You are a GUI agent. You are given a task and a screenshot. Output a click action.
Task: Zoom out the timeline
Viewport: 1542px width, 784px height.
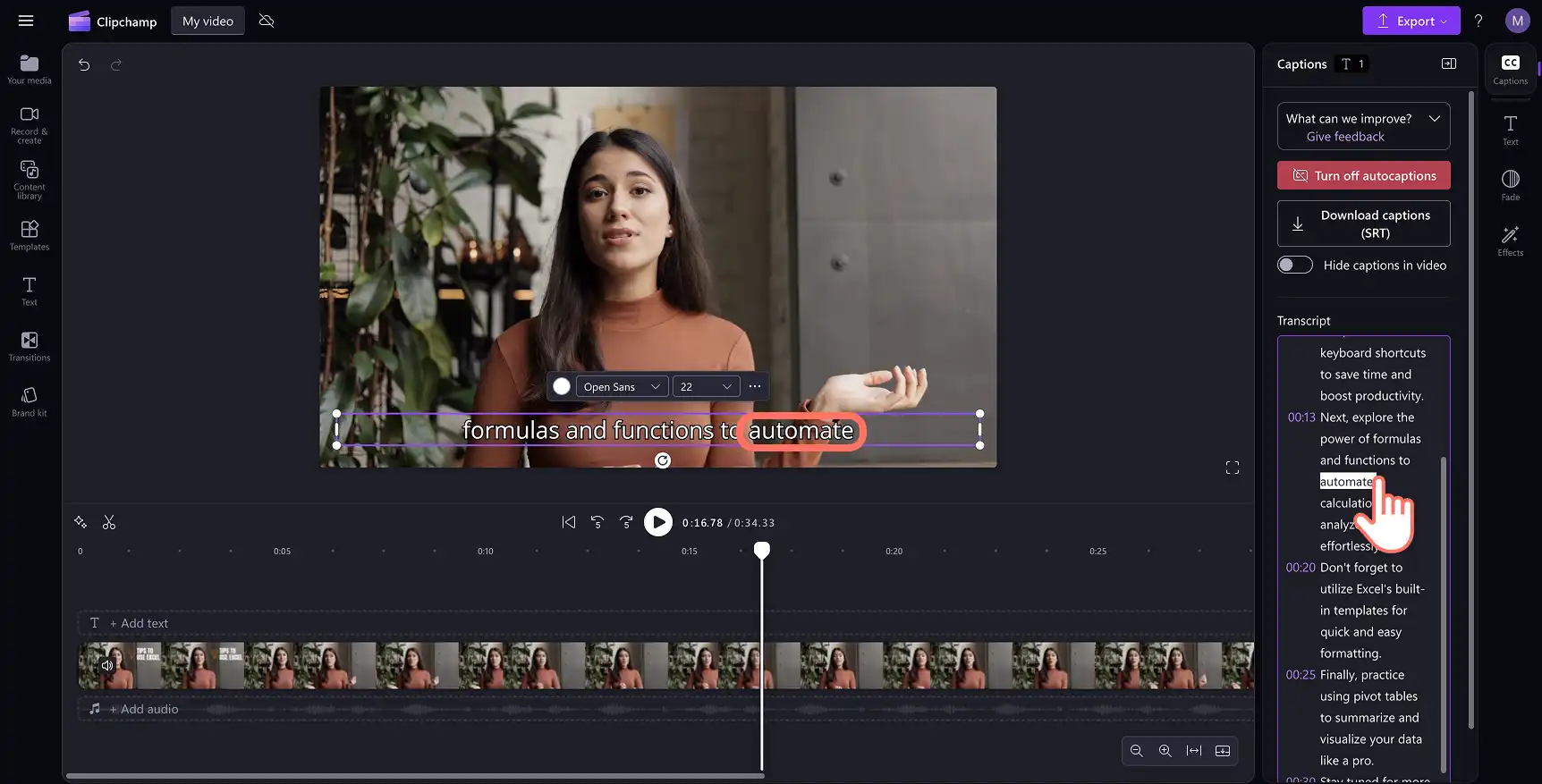[x=1136, y=751]
